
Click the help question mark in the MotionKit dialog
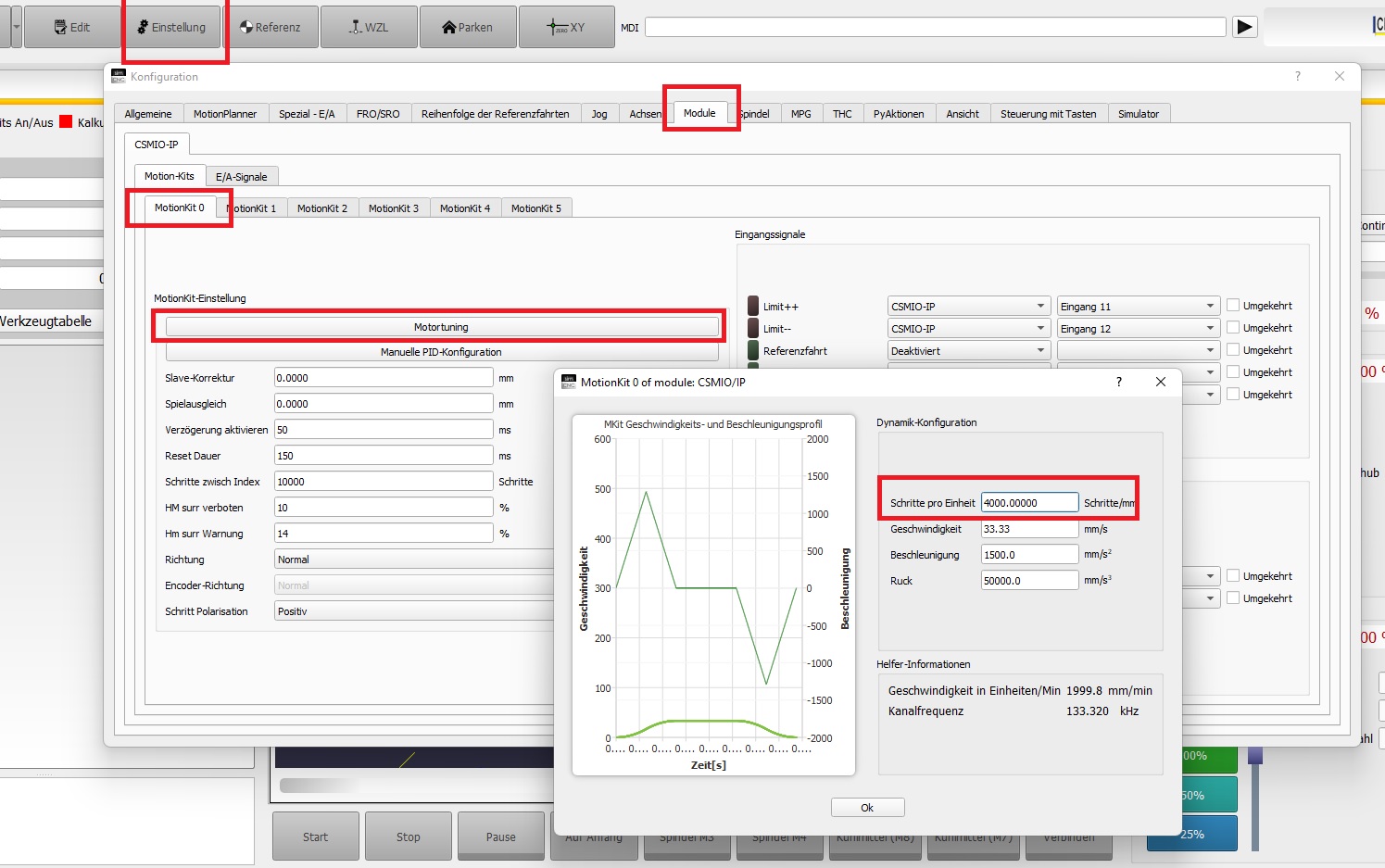click(x=1118, y=382)
